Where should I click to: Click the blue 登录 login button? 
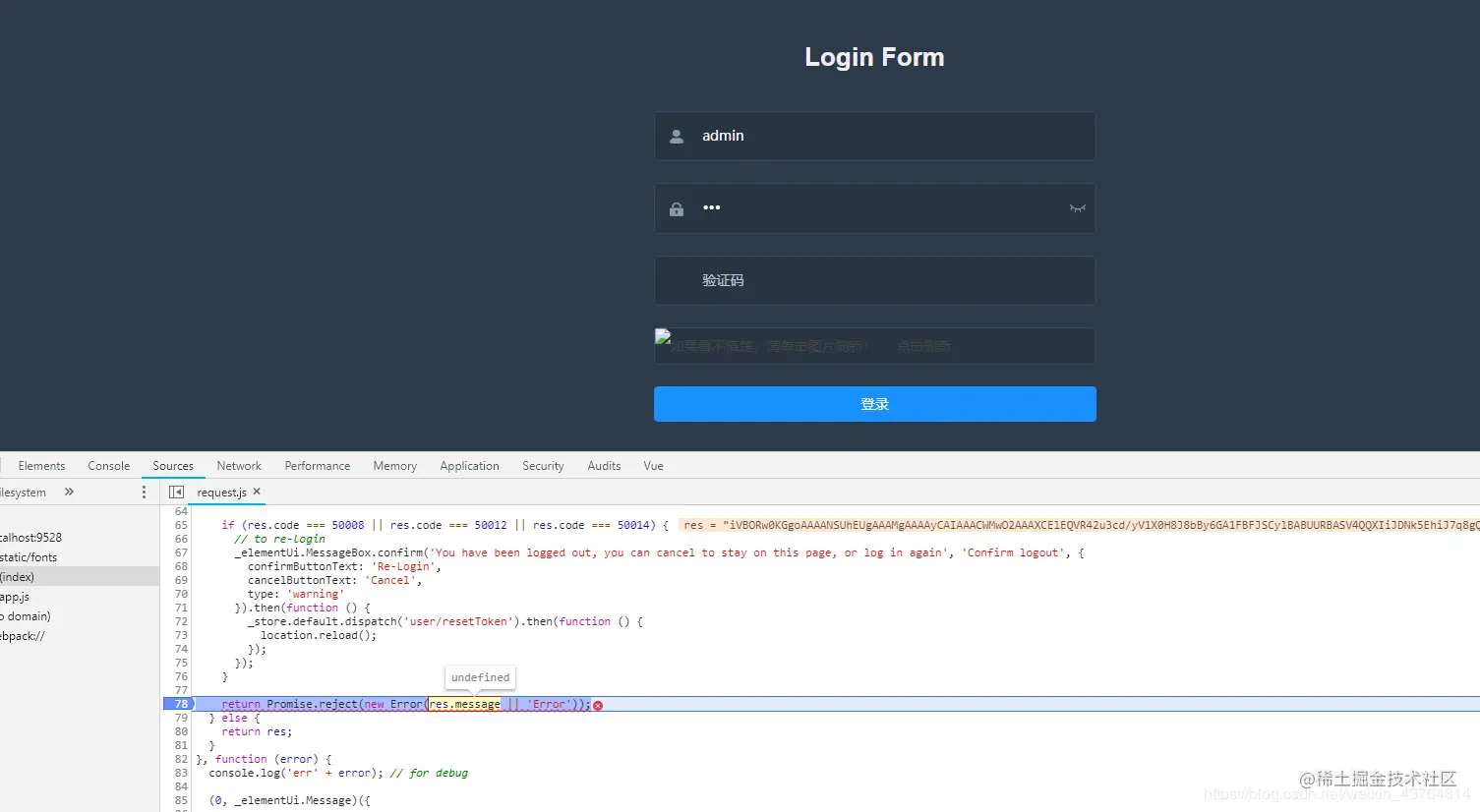click(875, 404)
